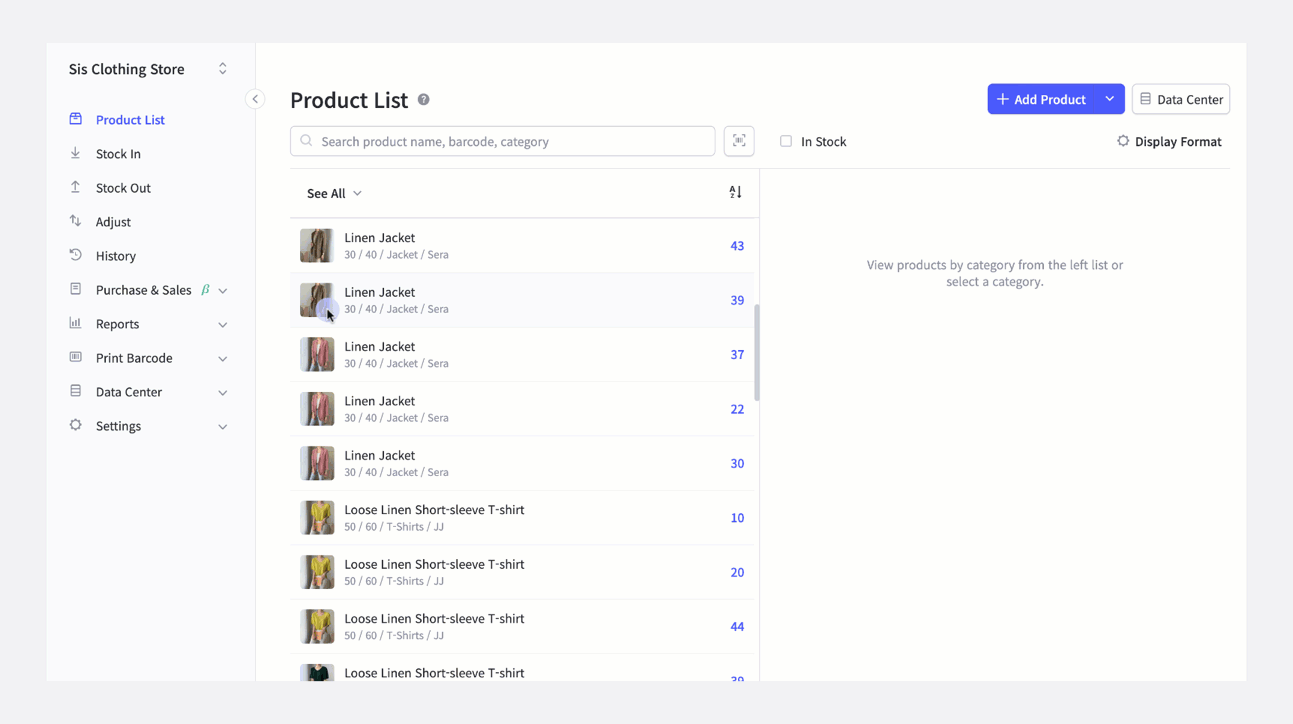Click the History clock icon
Screen dimensions: 1293x724
[x=75, y=255]
